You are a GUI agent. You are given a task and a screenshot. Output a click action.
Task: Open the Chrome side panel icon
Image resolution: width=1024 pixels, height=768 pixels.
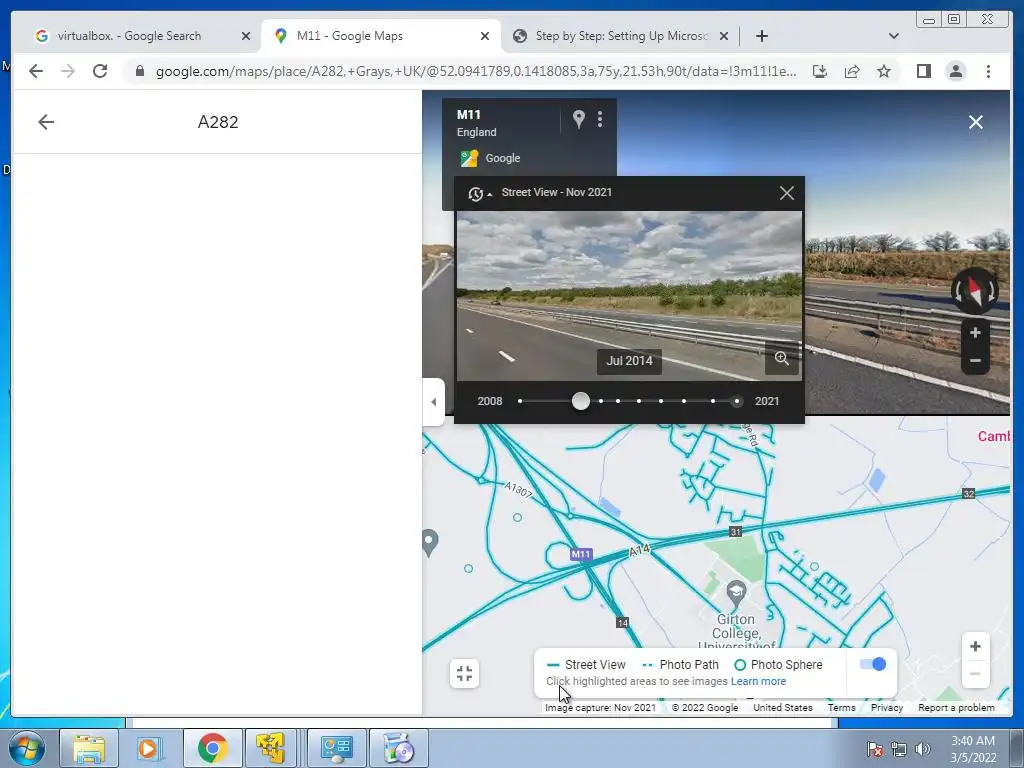[x=923, y=71]
